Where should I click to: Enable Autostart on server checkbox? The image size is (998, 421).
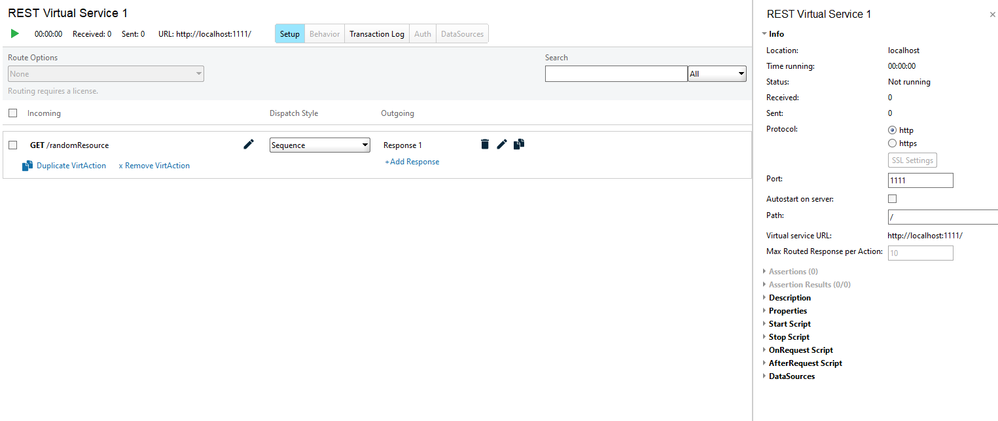click(893, 199)
